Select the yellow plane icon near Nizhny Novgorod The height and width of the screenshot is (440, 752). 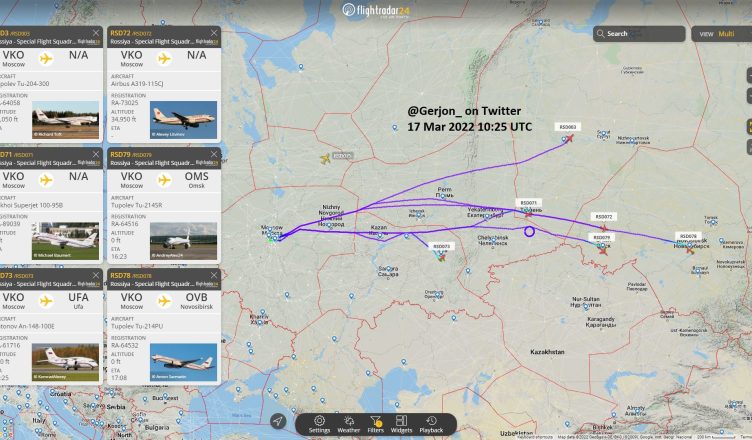pos(326,158)
